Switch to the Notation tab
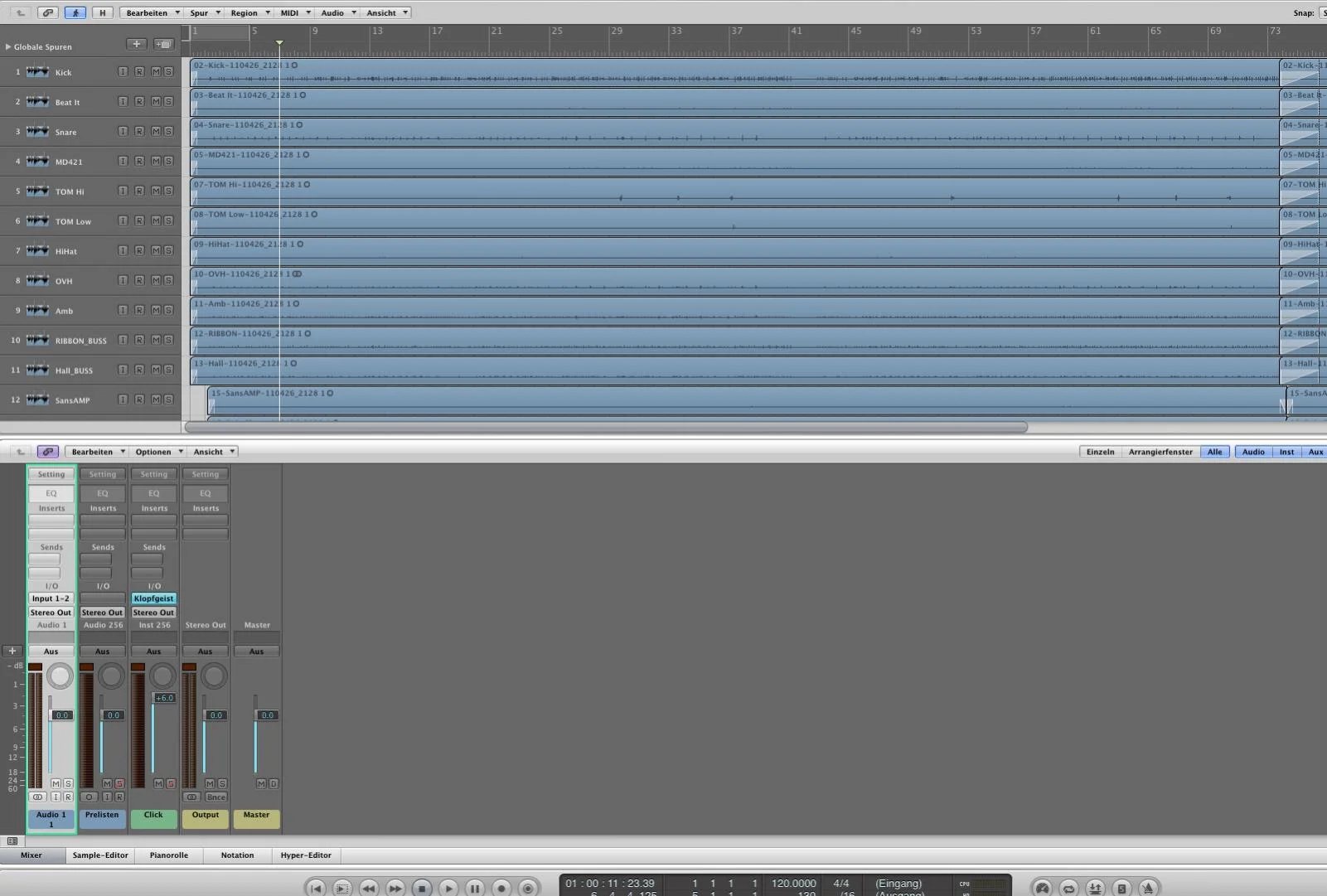1327x896 pixels. tap(238, 855)
